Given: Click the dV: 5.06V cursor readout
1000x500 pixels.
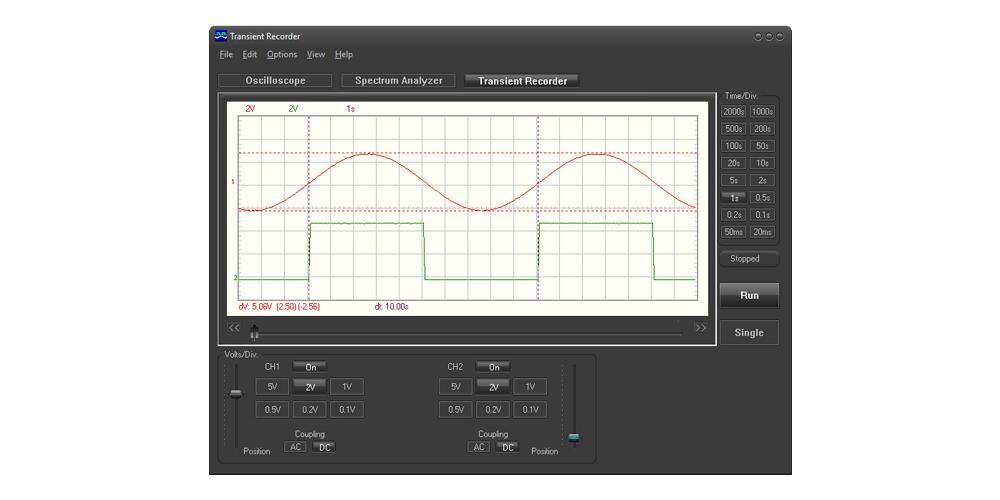Looking at the screenshot, I should (x=279, y=307).
